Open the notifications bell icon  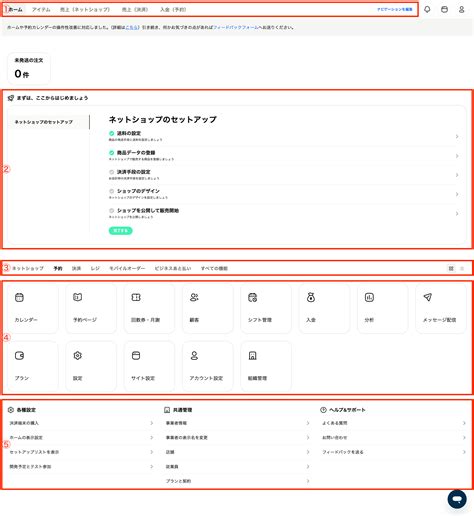pos(427,9)
